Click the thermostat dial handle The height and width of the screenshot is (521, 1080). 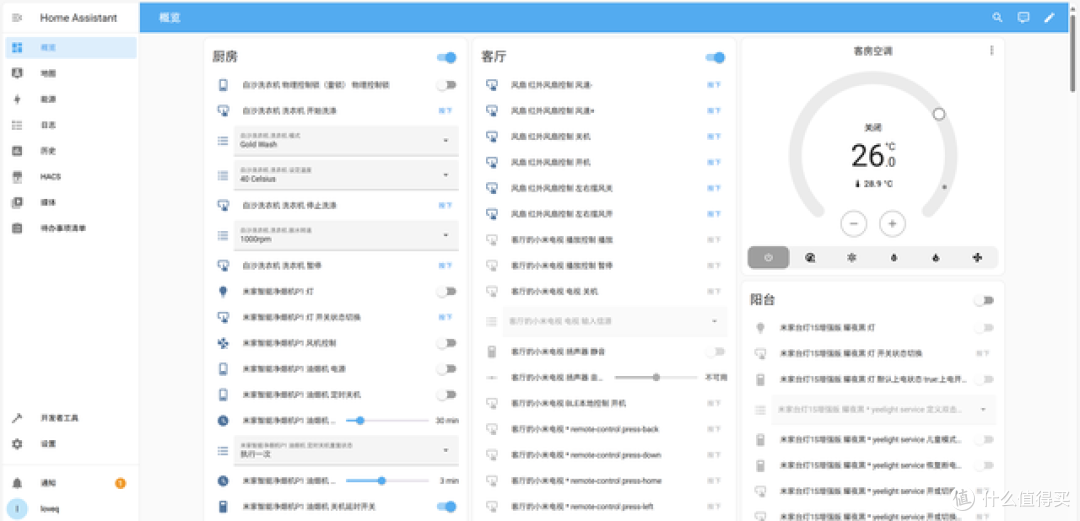click(939, 114)
